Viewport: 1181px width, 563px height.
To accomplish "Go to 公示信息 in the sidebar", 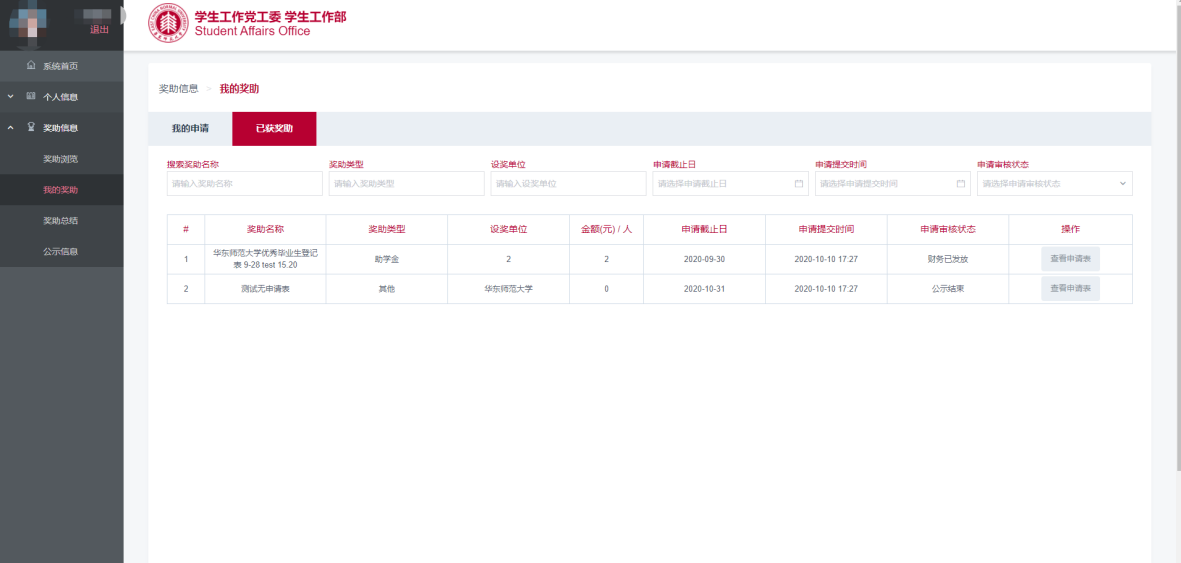I will 60,252.
